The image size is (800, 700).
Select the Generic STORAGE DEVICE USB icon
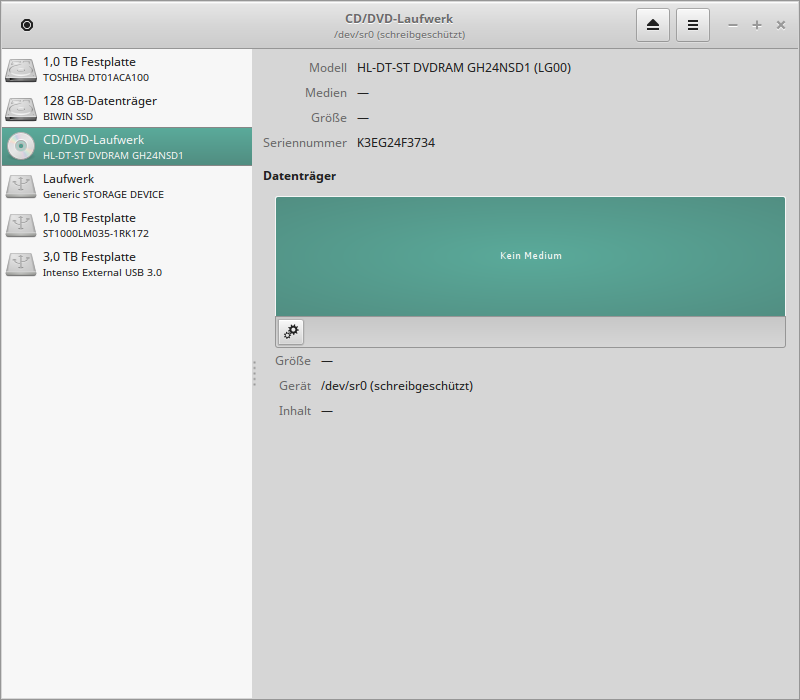click(x=21, y=186)
